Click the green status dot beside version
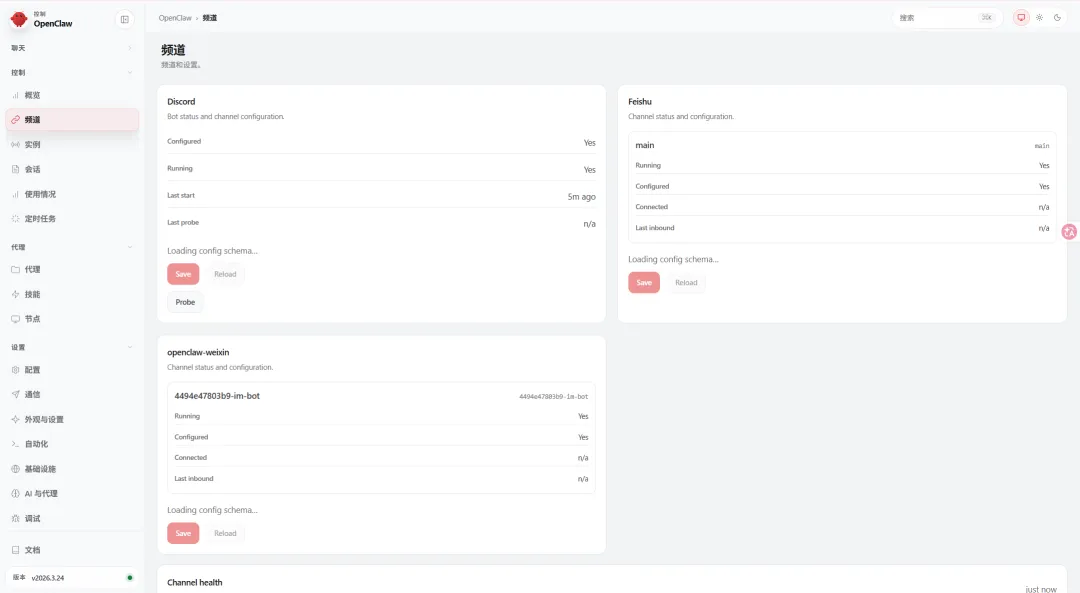This screenshot has width=1080, height=593. (129, 578)
